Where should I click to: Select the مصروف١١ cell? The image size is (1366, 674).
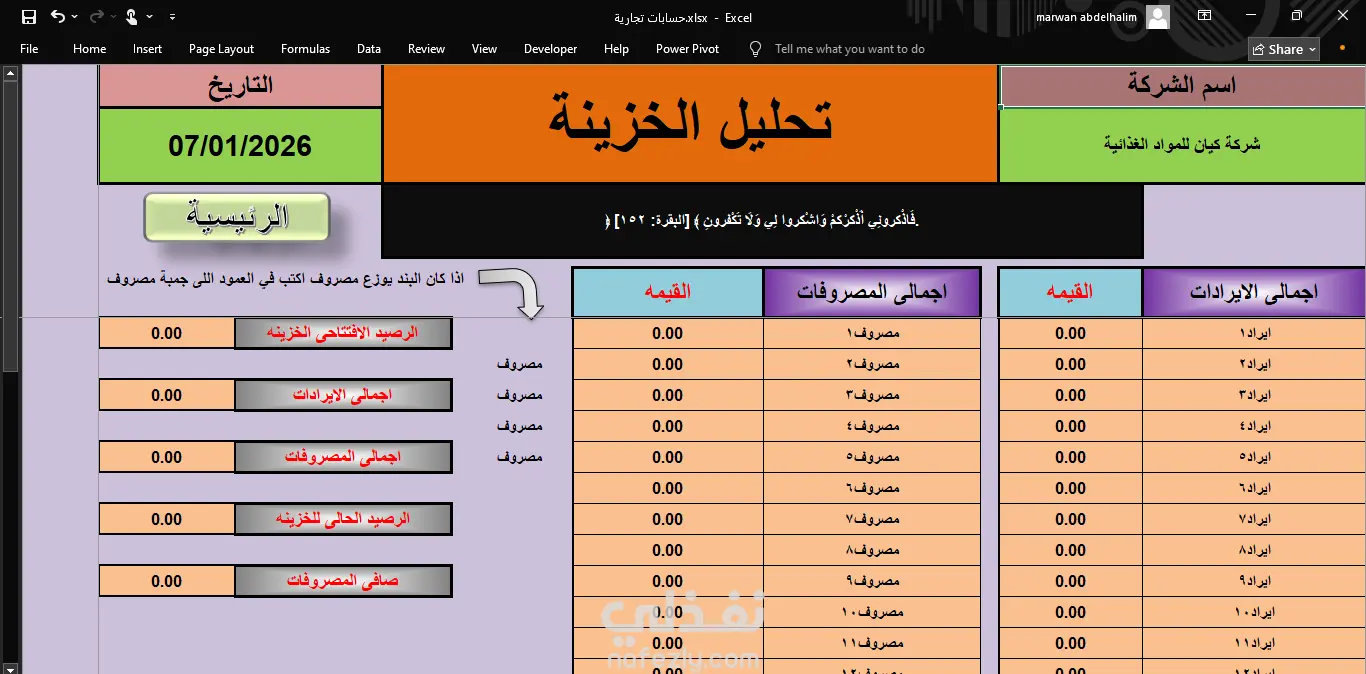click(x=872, y=643)
